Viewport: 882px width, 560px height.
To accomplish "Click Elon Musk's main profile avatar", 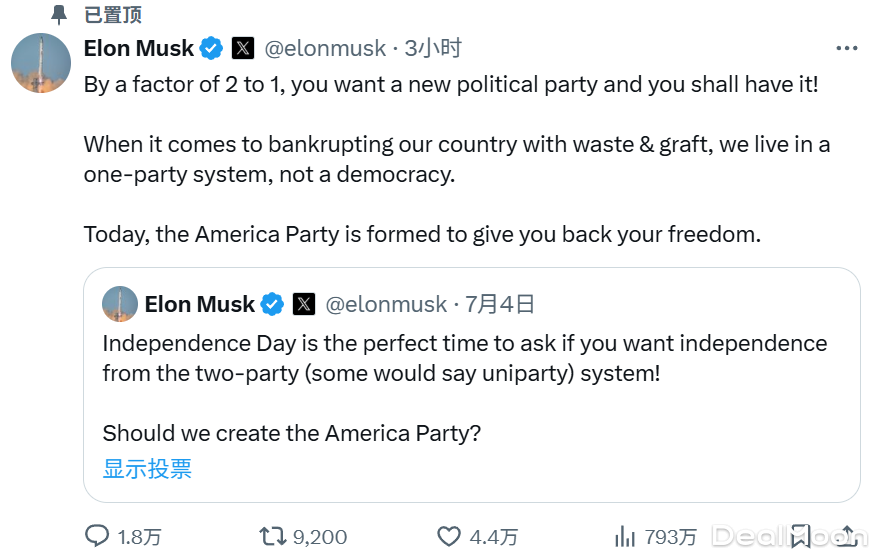I will tap(40, 62).
